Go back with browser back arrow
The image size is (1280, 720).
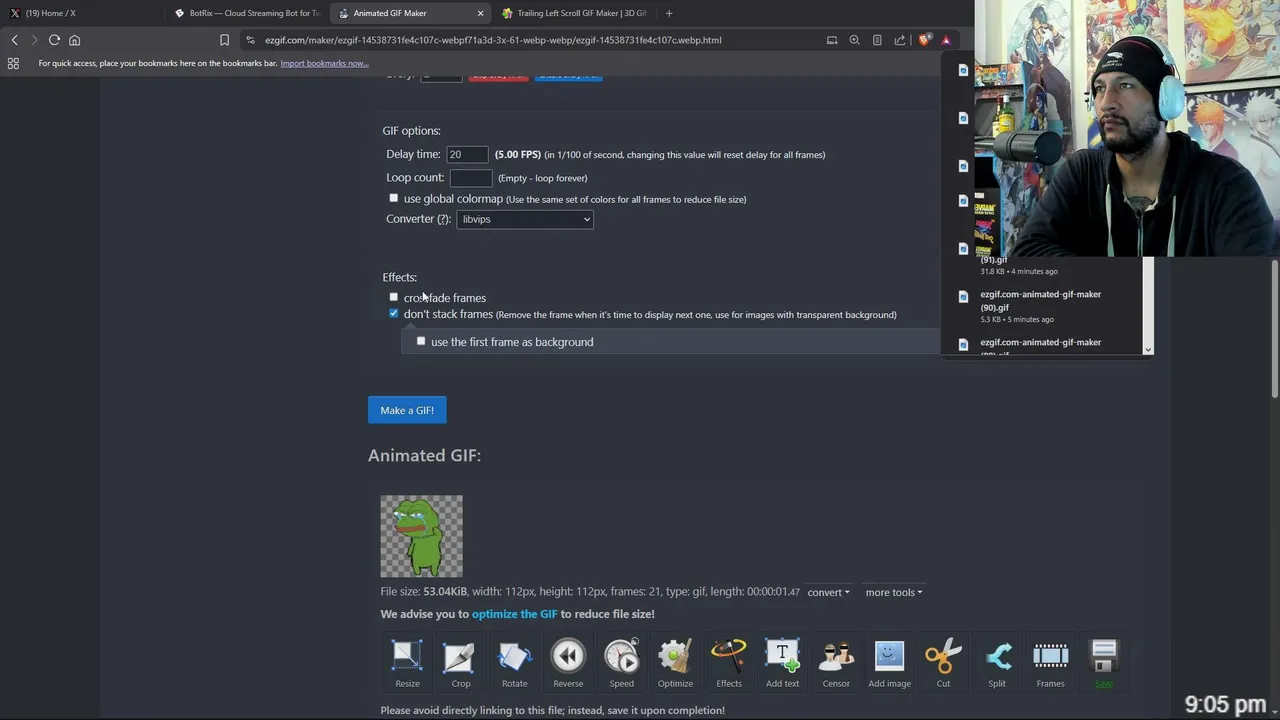tap(14, 40)
